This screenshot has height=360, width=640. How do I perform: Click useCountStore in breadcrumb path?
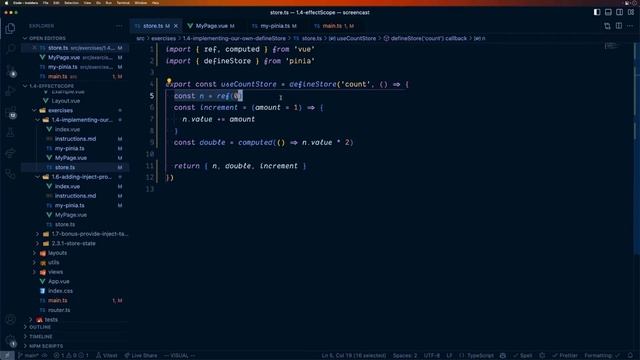coord(356,38)
